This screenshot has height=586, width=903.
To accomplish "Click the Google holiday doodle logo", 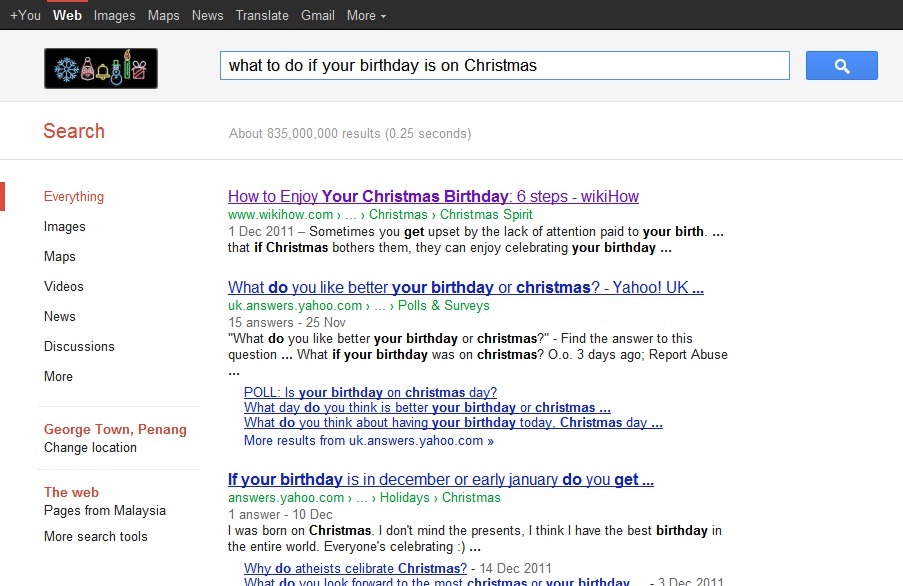I will (101, 69).
